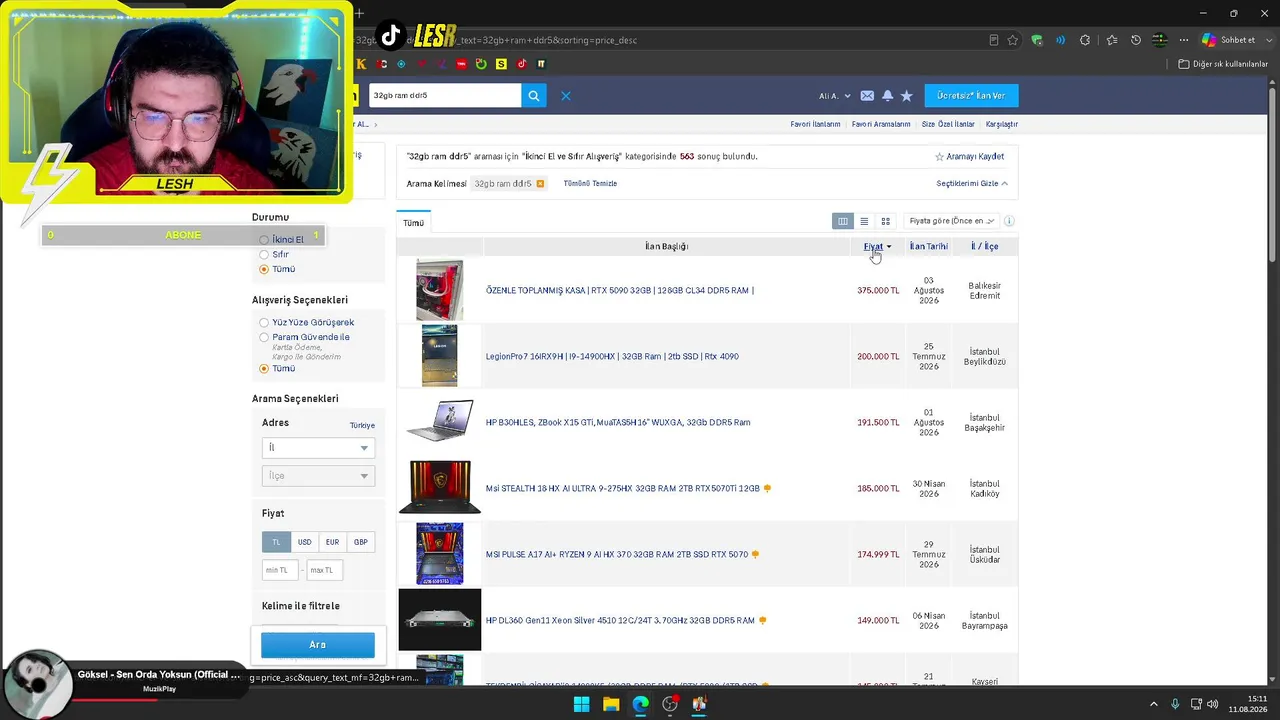Select the 'Tümü' results tab
This screenshot has width=1280, height=720.
[413, 223]
